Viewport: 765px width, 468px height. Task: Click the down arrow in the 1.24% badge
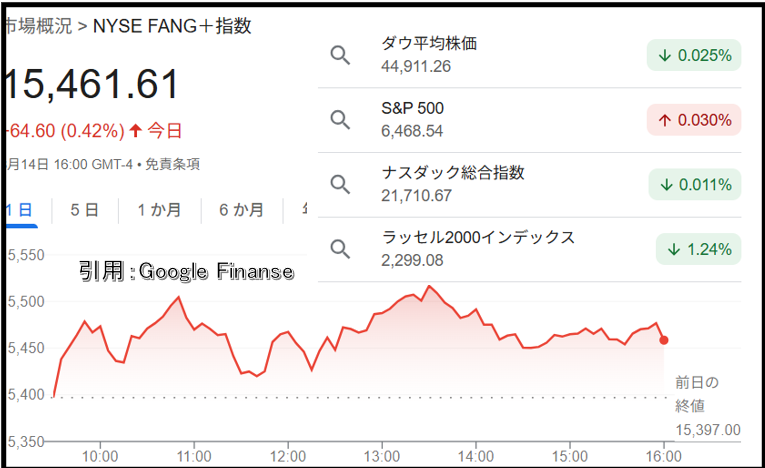coord(674,249)
